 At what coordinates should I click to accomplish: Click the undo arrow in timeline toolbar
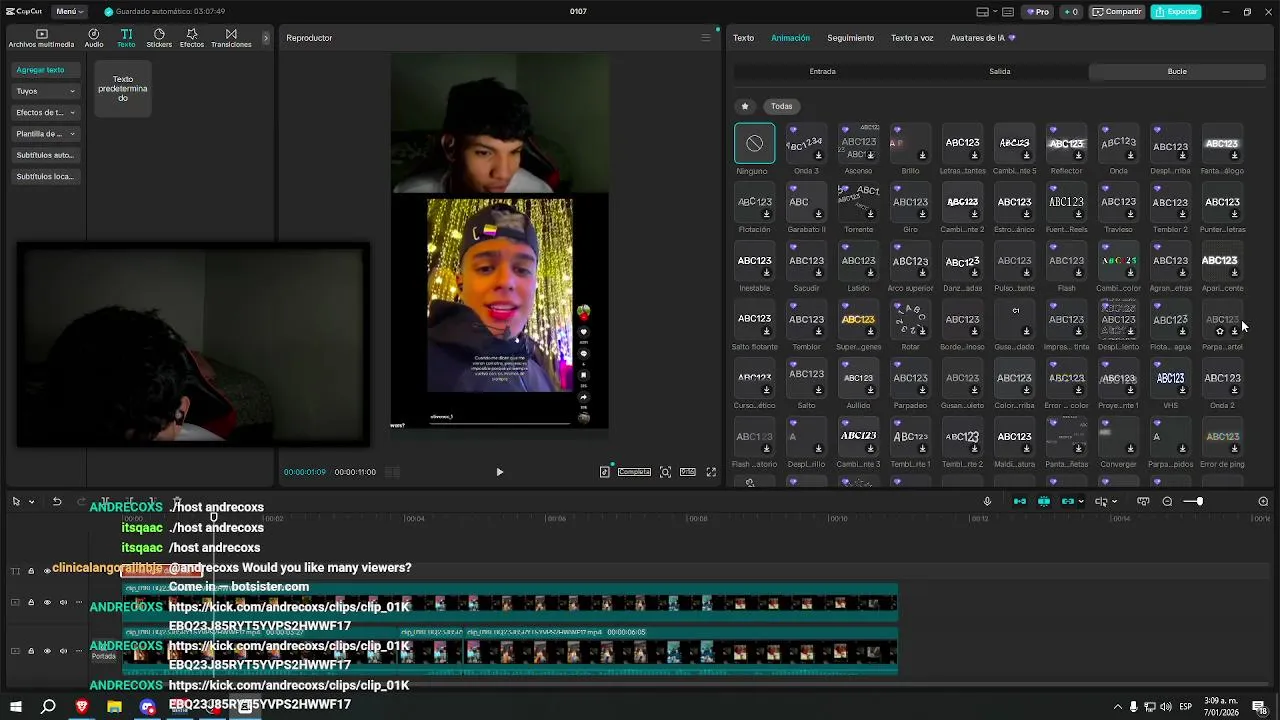(x=57, y=501)
